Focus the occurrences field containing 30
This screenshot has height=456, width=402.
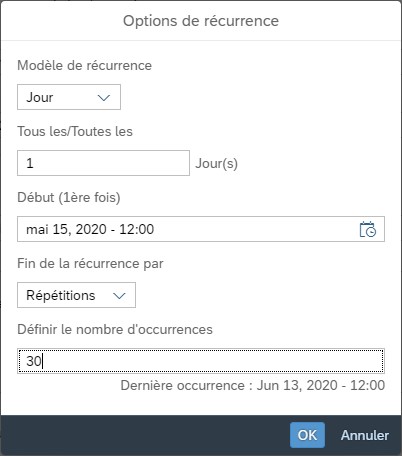201,361
